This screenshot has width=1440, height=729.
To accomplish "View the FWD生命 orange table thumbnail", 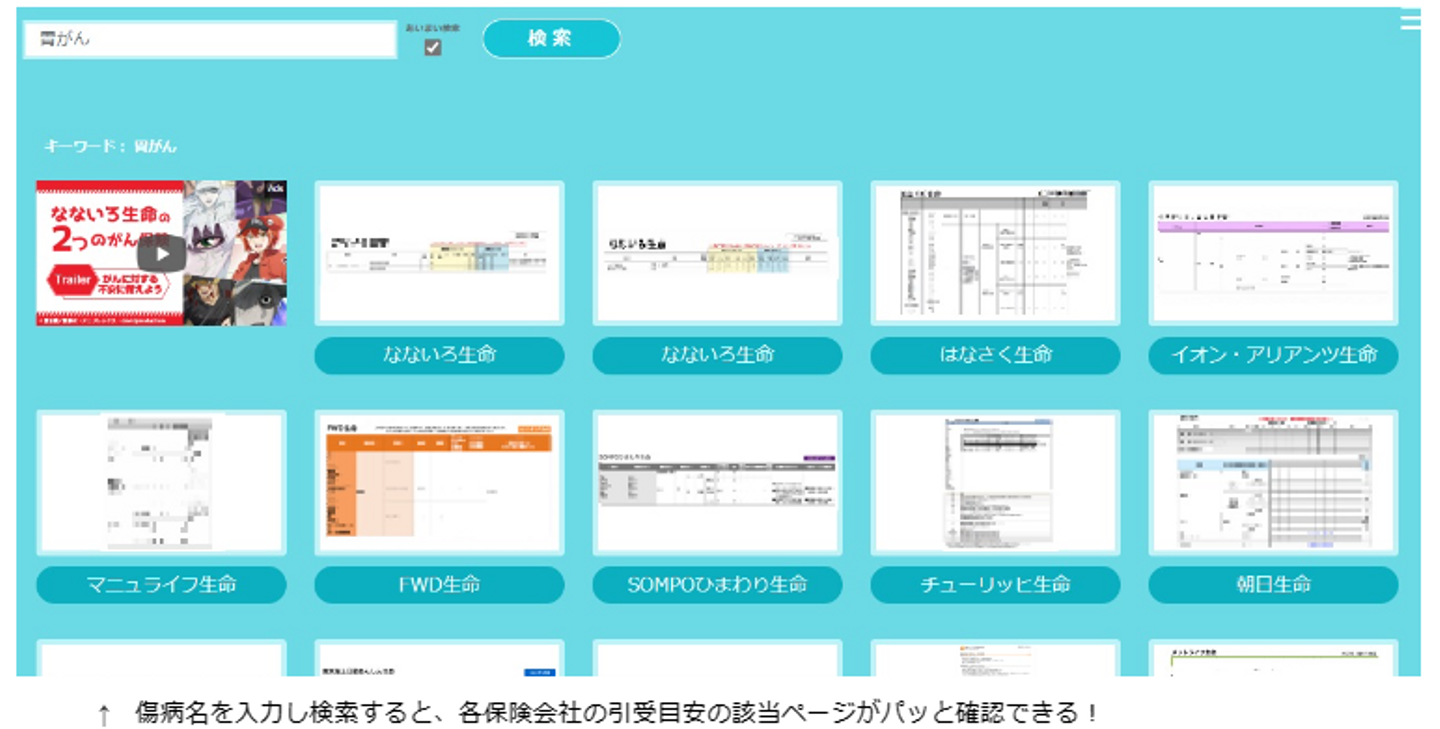I will coord(439,483).
